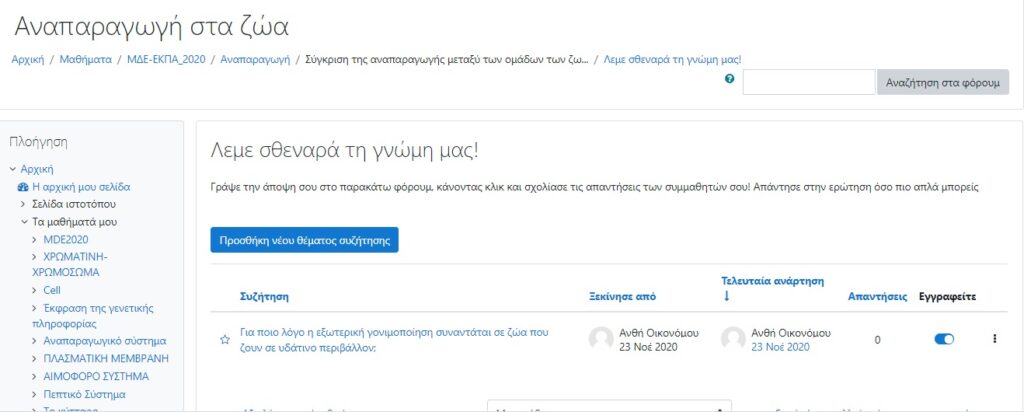The width and height of the screenshot is (1024, 412).
Task: Sort discussions by the Απαντήσεις column
Action: click(877, 297)
